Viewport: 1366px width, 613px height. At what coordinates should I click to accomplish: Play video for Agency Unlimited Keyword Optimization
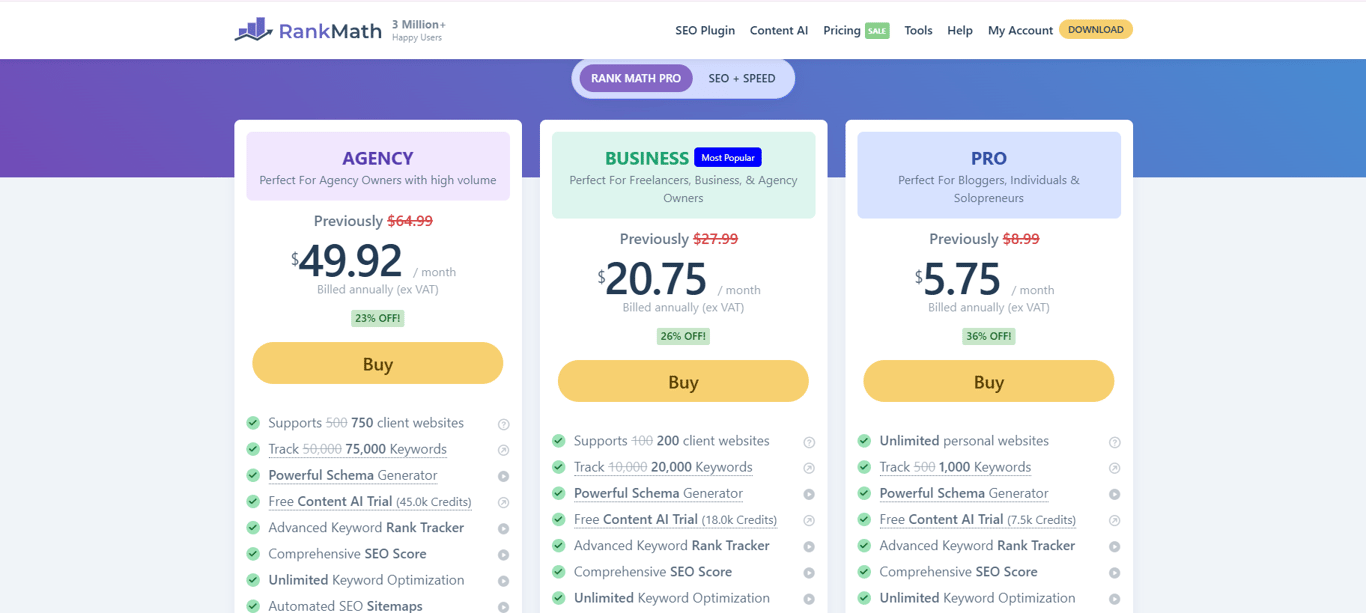pyautogui.click(x=504, y=581)
